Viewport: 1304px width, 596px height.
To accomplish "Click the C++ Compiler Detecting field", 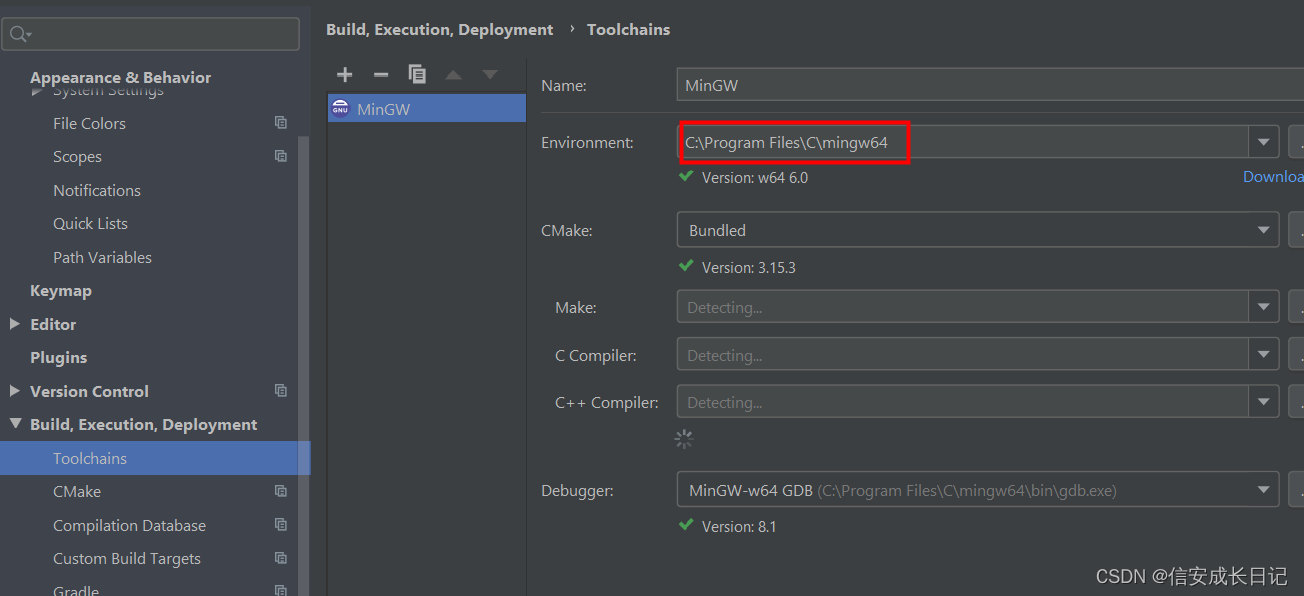I will 962,402.
